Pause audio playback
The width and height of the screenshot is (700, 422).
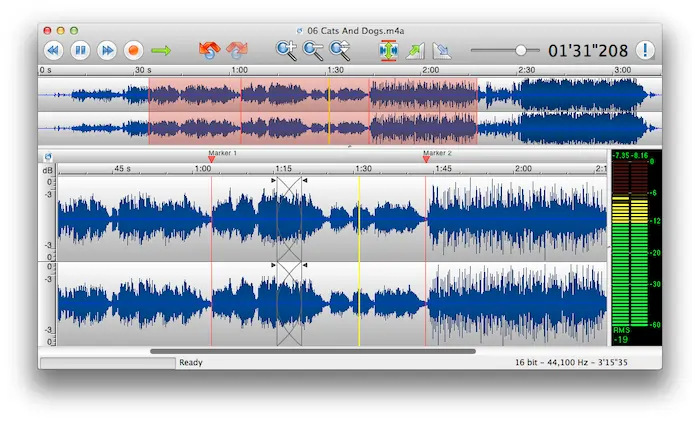[81, 49]
